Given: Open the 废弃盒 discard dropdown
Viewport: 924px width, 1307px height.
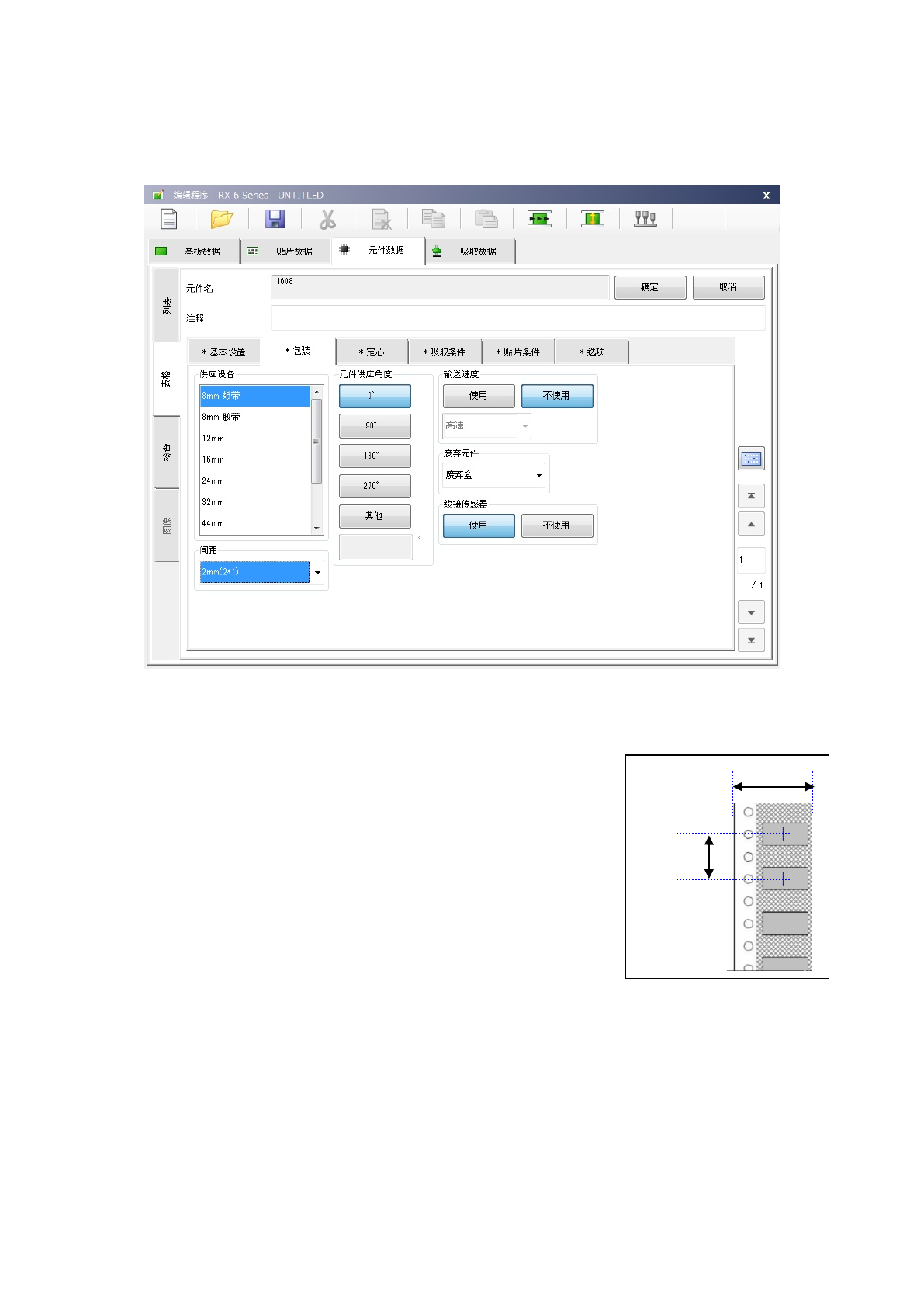Looking at the screenshot, I should coord(493,475).
